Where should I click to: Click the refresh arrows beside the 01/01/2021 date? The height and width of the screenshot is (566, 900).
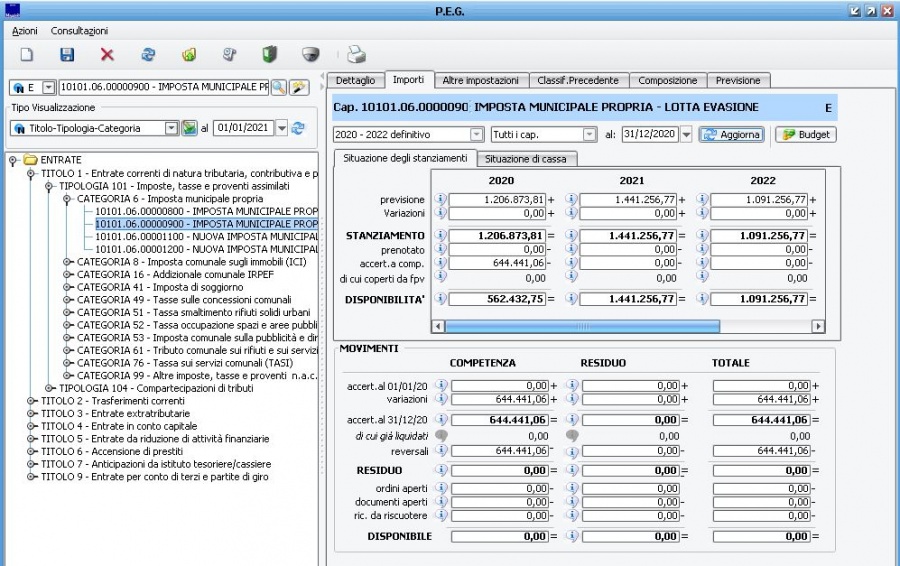click(x=297, y=128)
